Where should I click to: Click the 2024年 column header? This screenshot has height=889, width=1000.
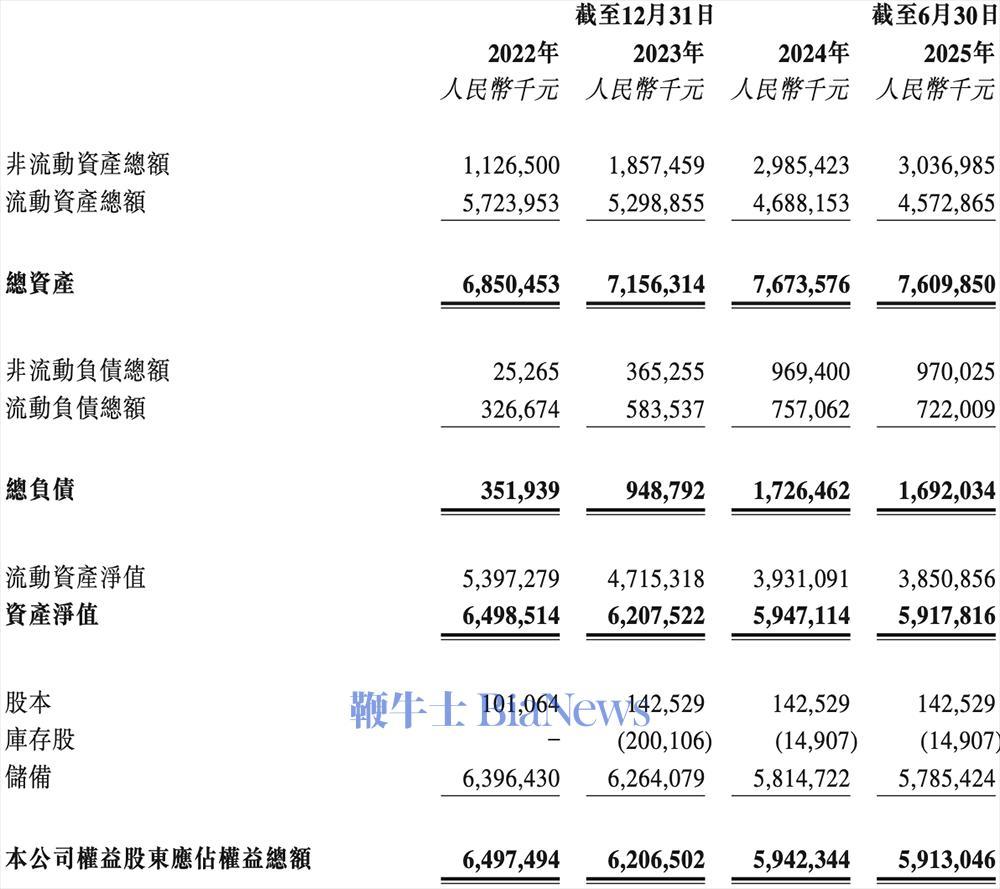(x=813, y=52)
